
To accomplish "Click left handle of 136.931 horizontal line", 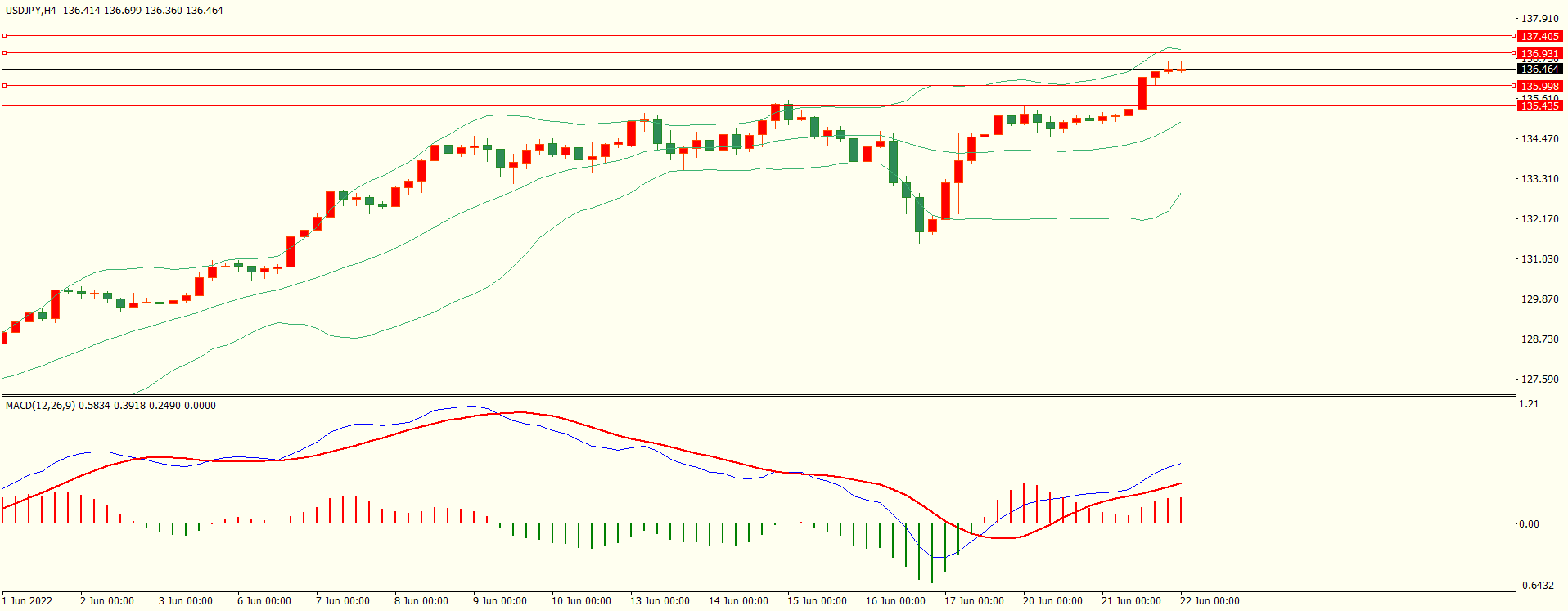I will point(4,52).
